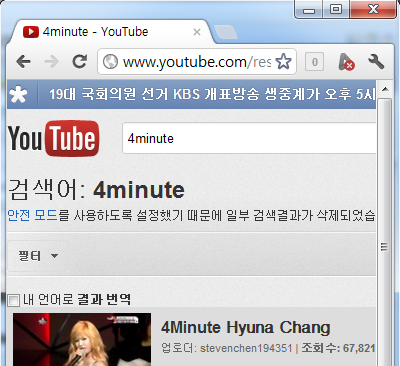Screen dimensions: 400x366
Task: Click the YouTube favicon on the tab
Action: (31, 32)
